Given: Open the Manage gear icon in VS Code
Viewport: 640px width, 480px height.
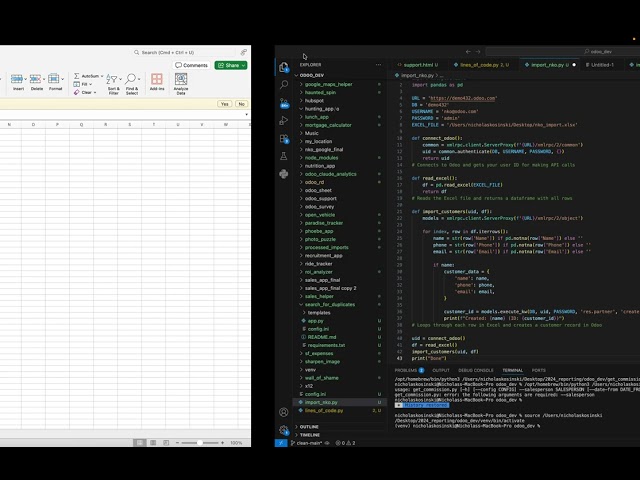Looking at the screenshot, I should [x=284, y=430].
